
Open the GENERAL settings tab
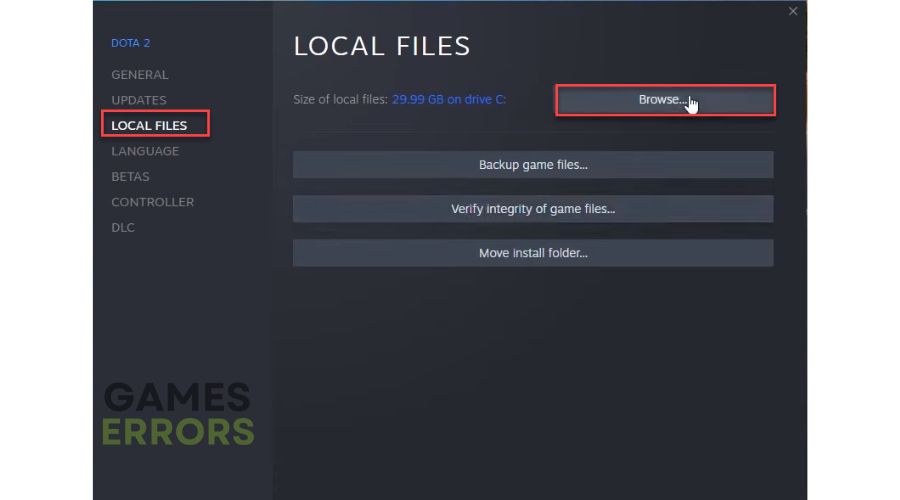click(x=139, y=75)
